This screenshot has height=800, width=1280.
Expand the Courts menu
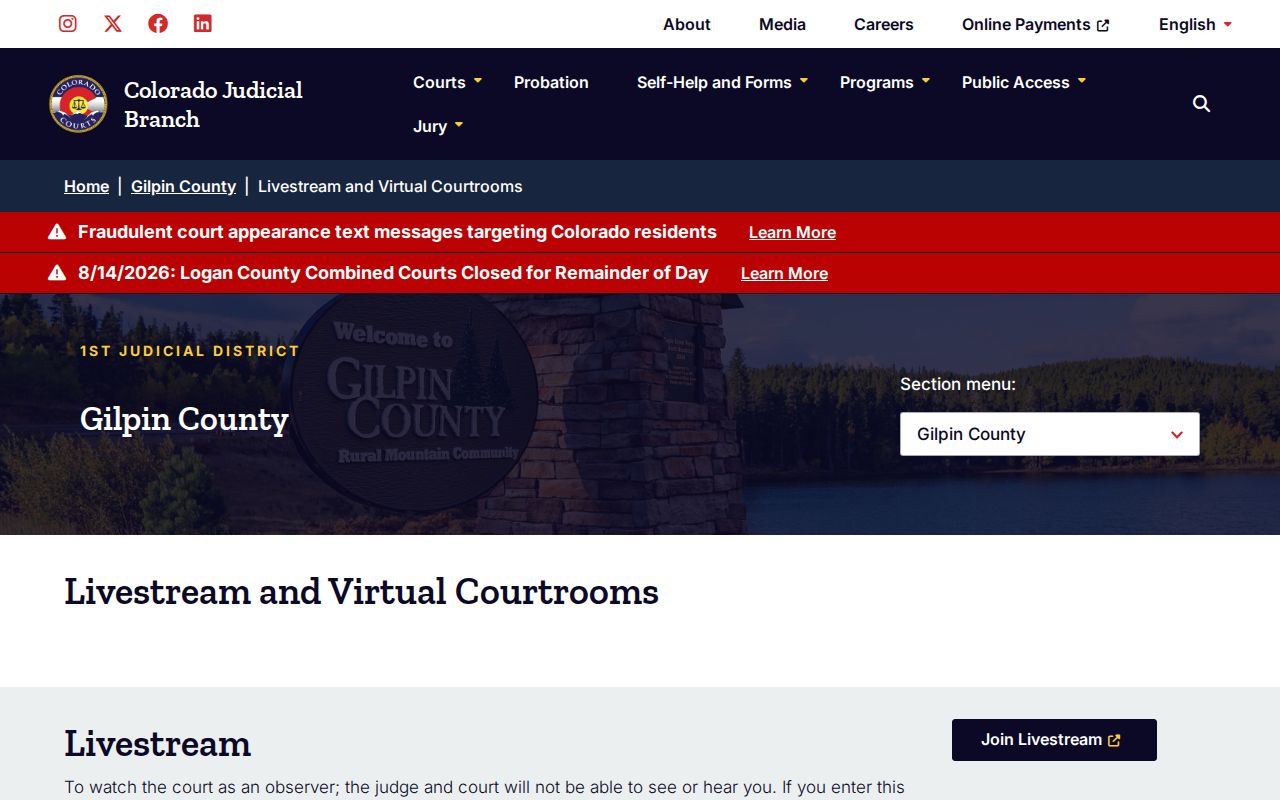coord(448,82)
